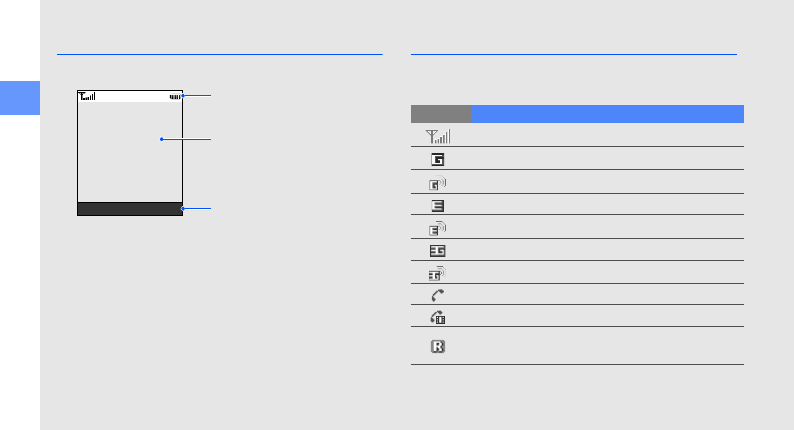Click the battery indicator on the phone display
Viewport: 794px width, 430px height.
[175, 97]
